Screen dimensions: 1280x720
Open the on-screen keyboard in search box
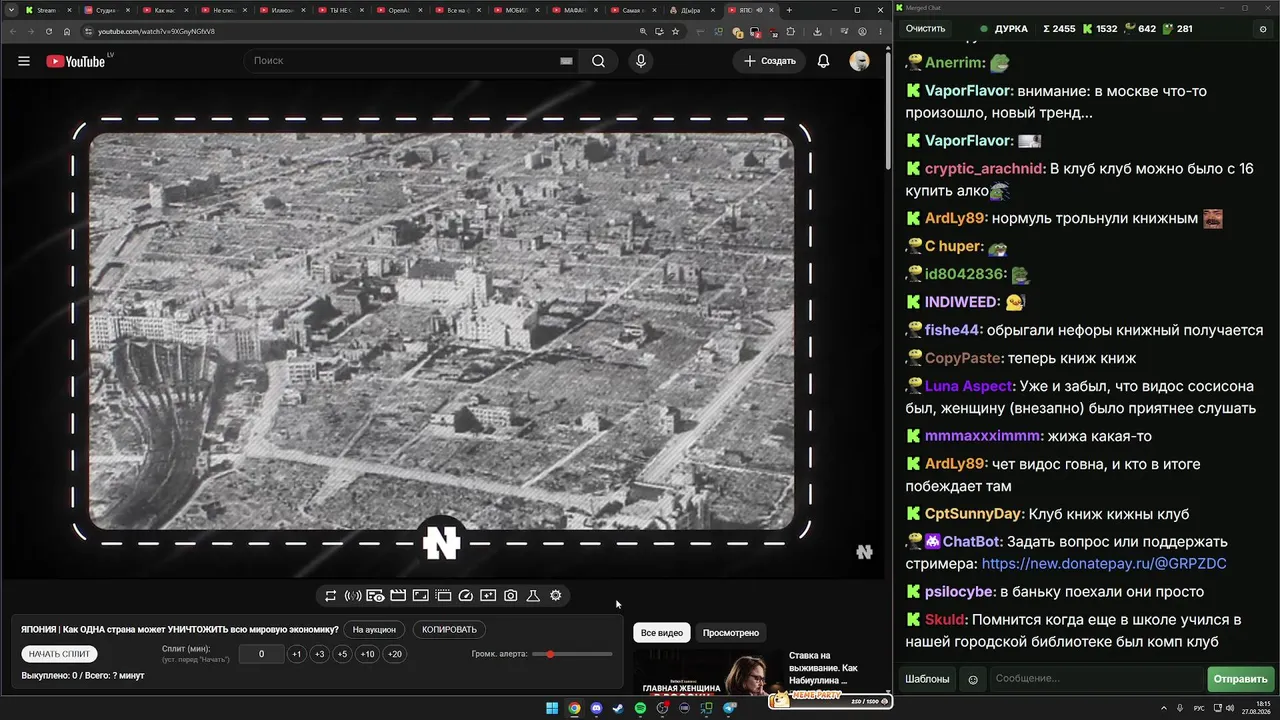(566, 61)
